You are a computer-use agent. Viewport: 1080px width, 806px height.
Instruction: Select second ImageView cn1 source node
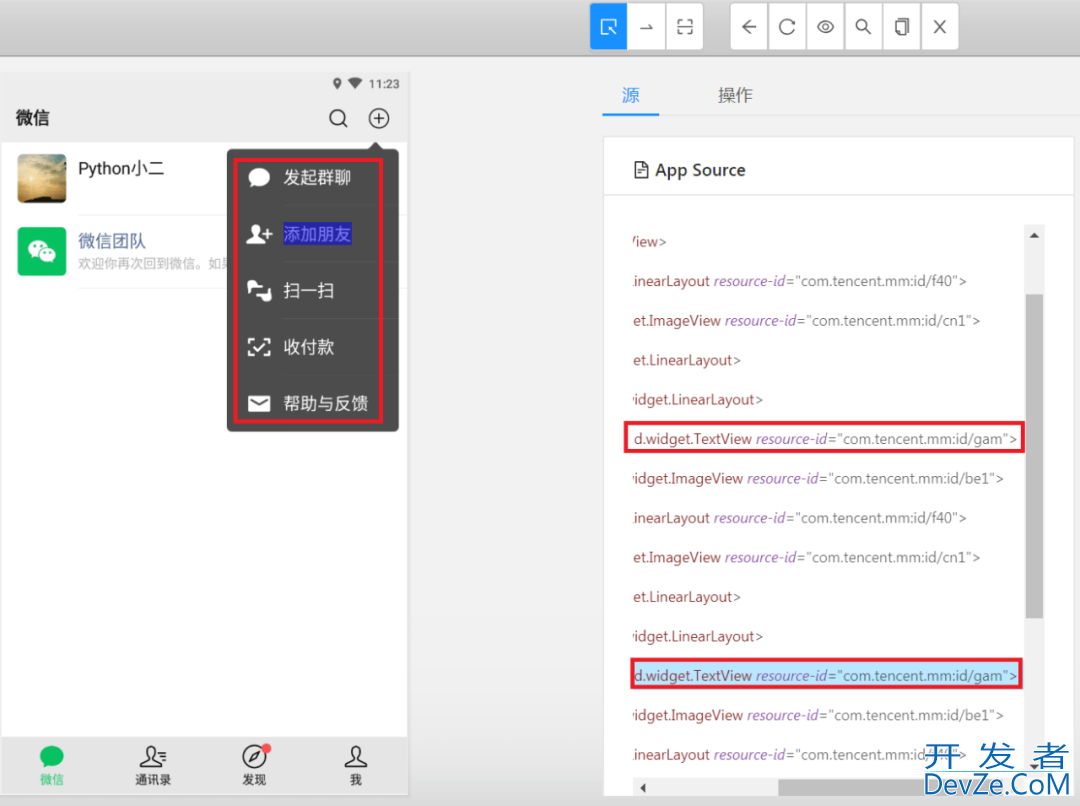[x=807, y=557]
